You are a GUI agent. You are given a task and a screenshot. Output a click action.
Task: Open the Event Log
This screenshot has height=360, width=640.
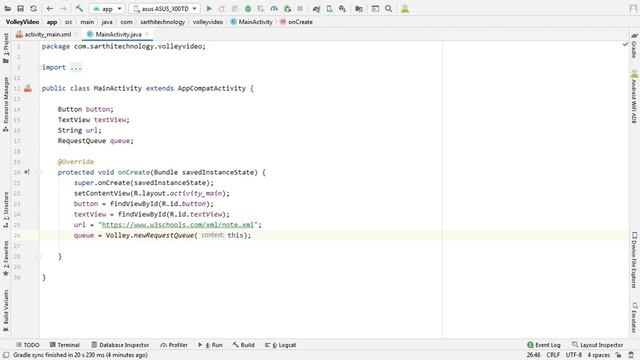point(544,345)
